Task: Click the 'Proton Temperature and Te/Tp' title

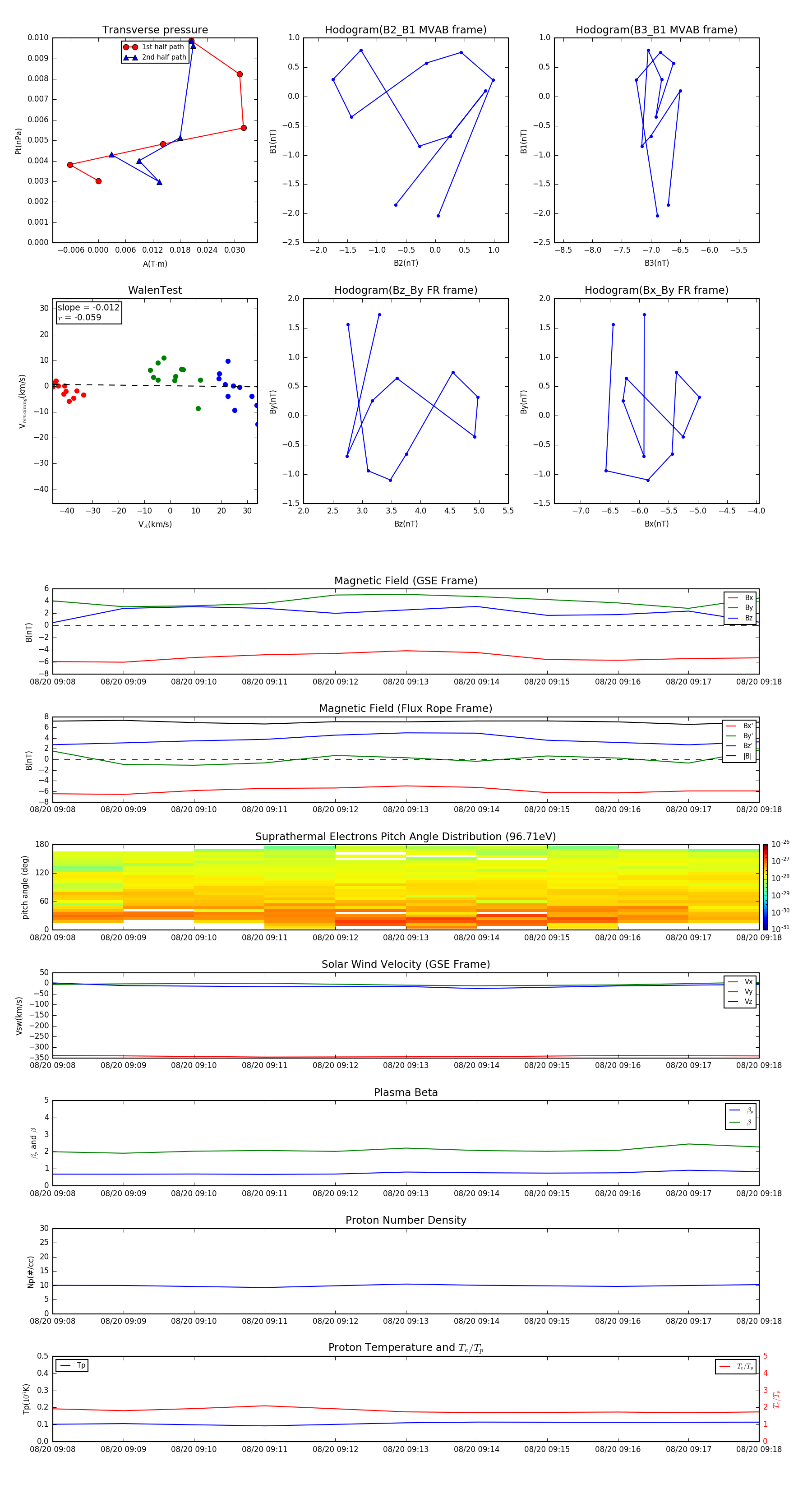Action: pos(406,1349)
